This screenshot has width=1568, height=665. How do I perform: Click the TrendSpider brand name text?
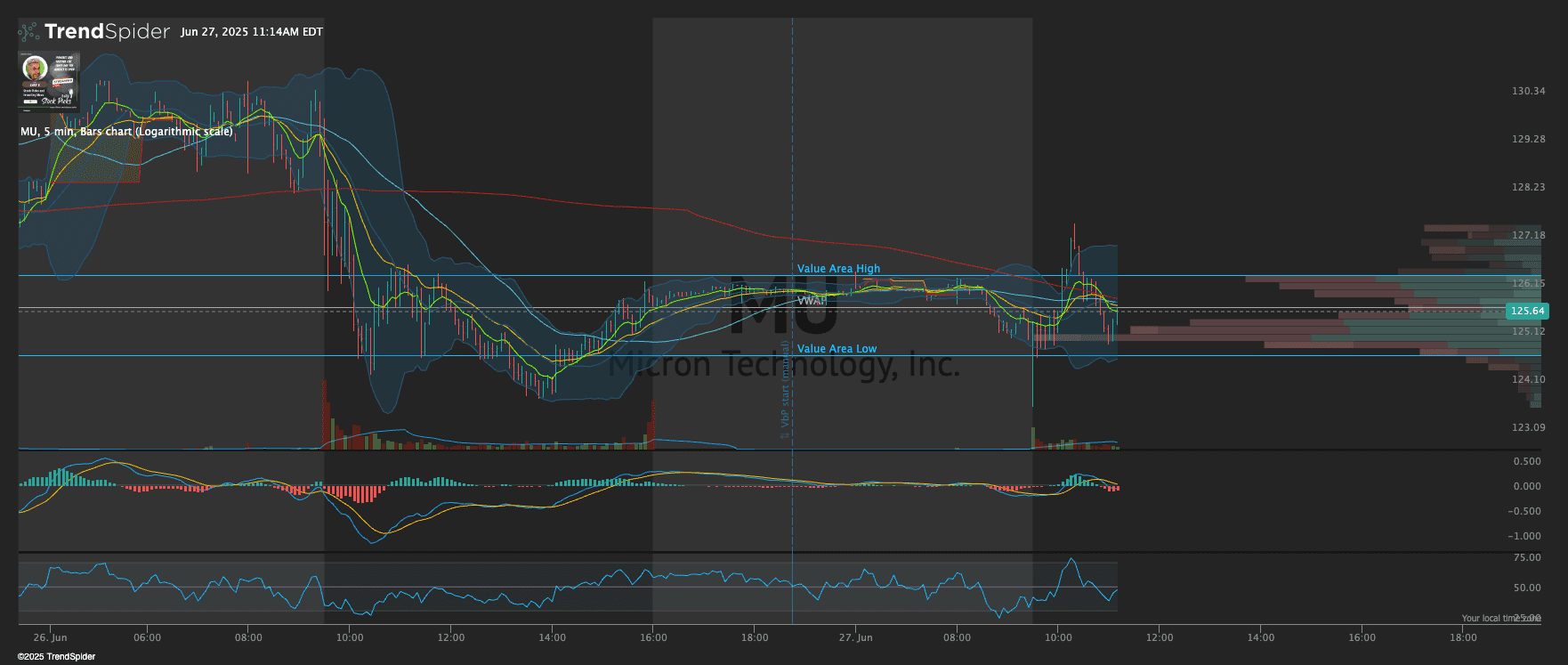(x=107, y=32)
